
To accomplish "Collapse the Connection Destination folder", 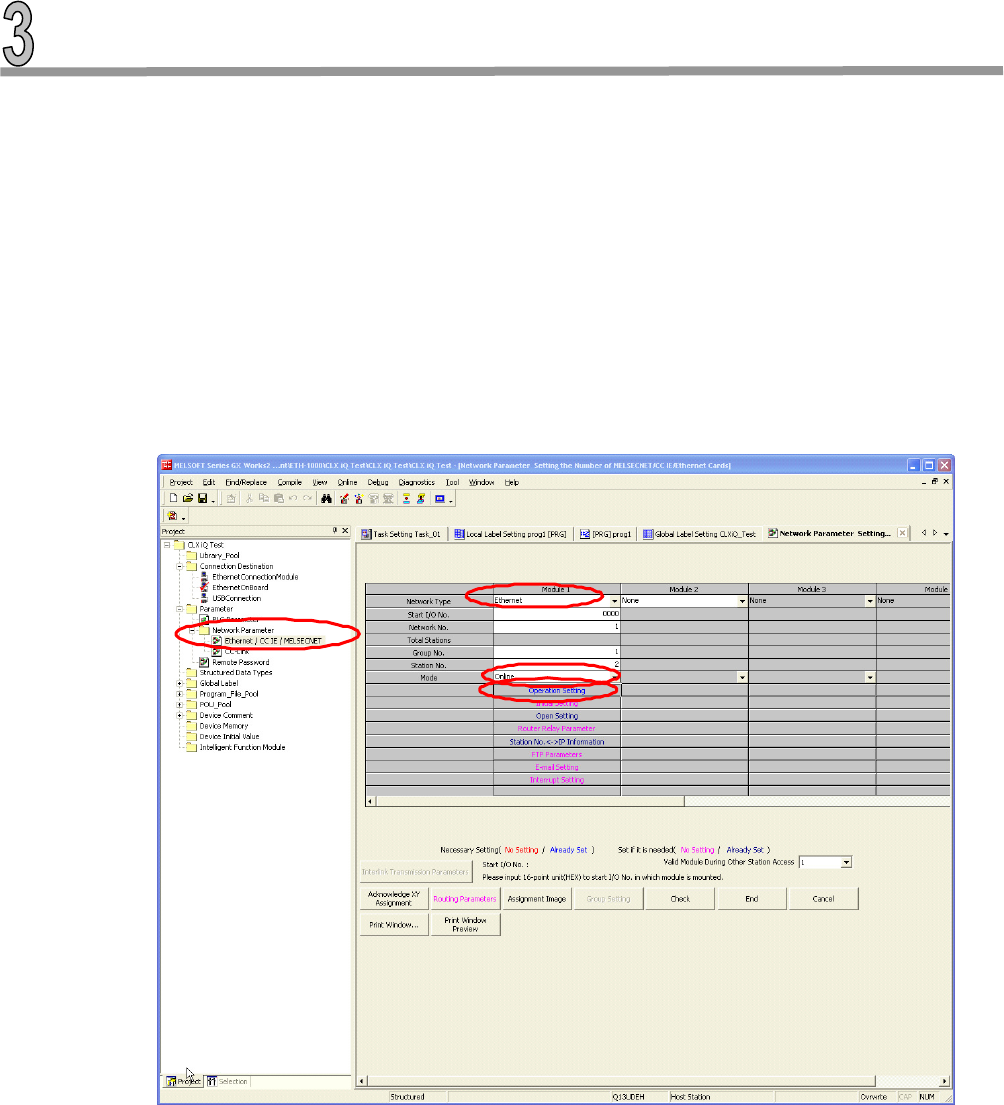I will click(180, 567).
